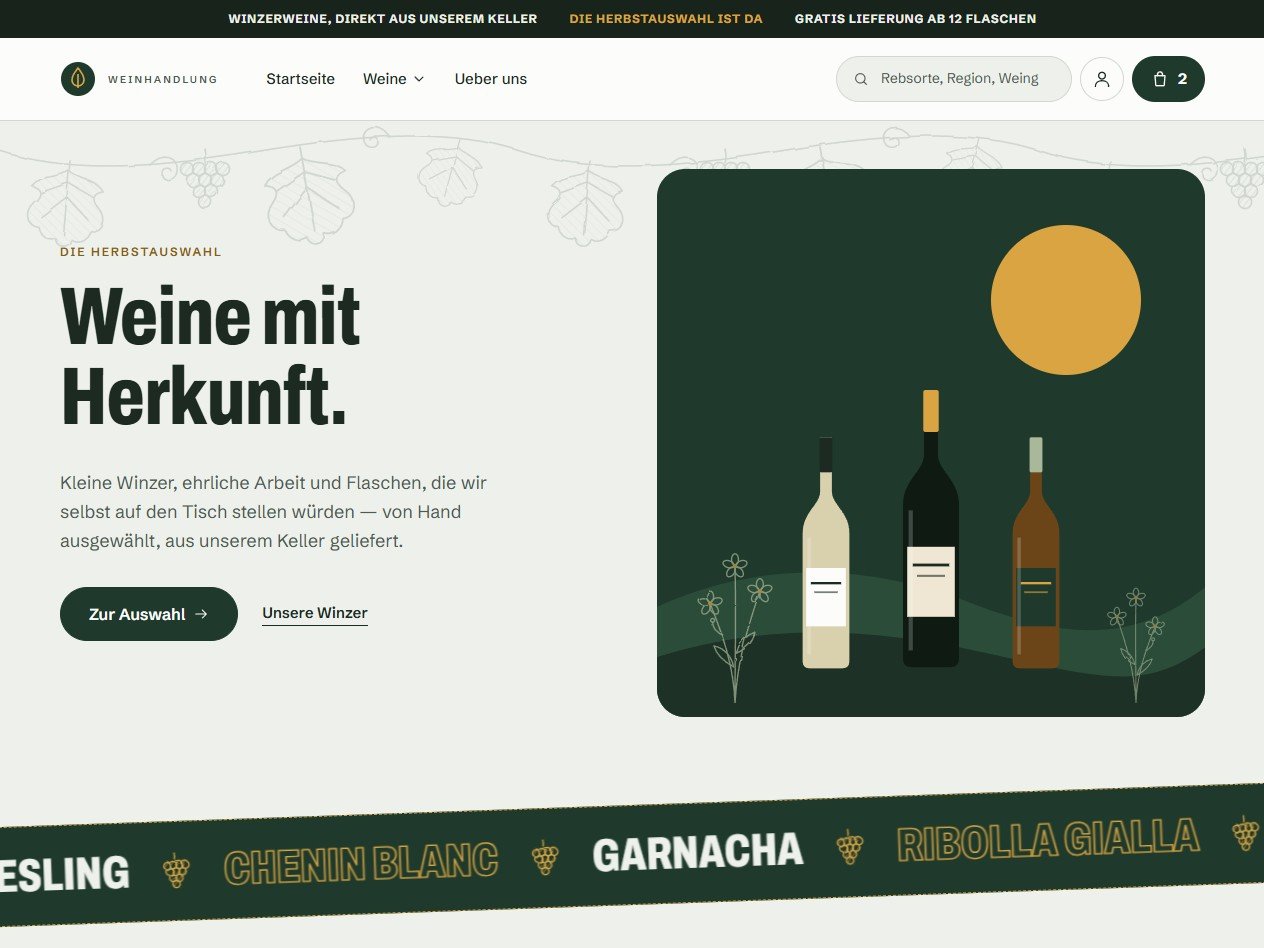Viewport: 1264px width, 948px height.
Task: Click the 'Die Herbstauswahl ist da' announcement
Action: [666, 19]
